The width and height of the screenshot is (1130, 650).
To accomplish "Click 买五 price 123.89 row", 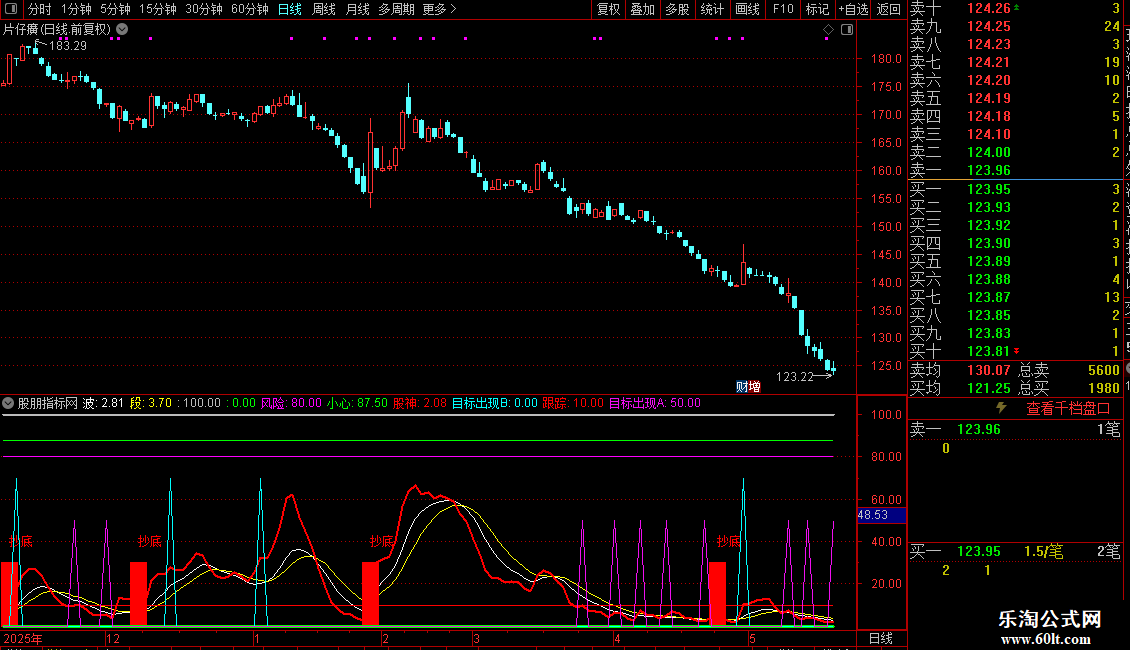I will [989, 261].
